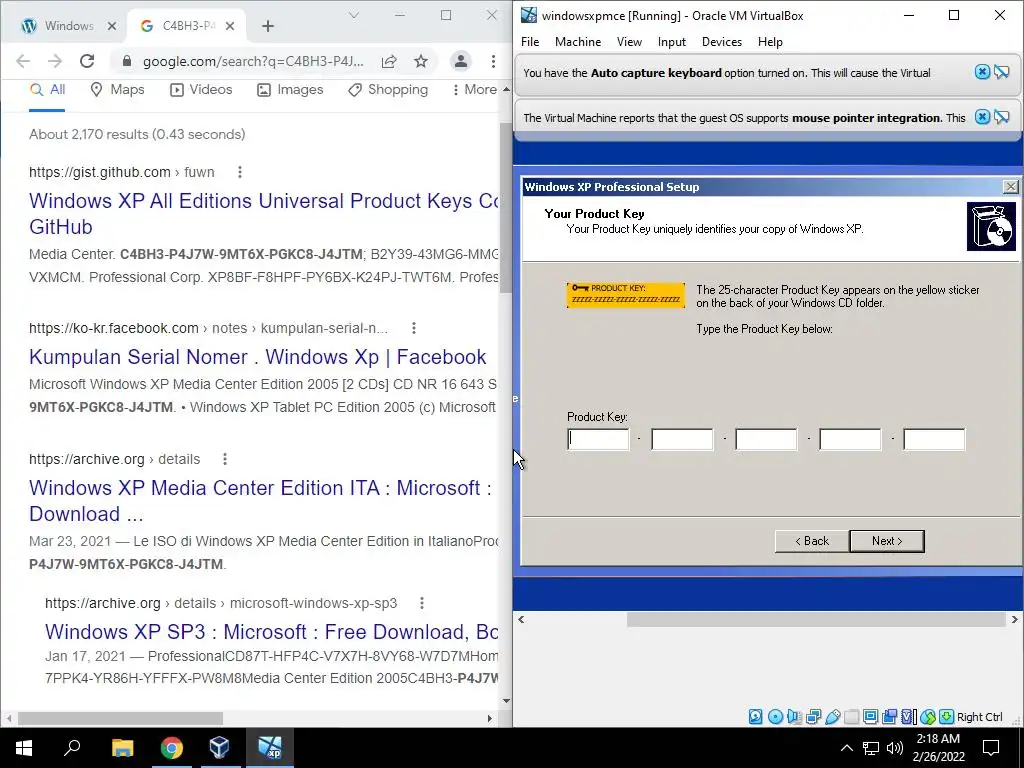Click Next in Windows XP Setup
Screen dimensions: 1024x768
(x=887, y=541)
